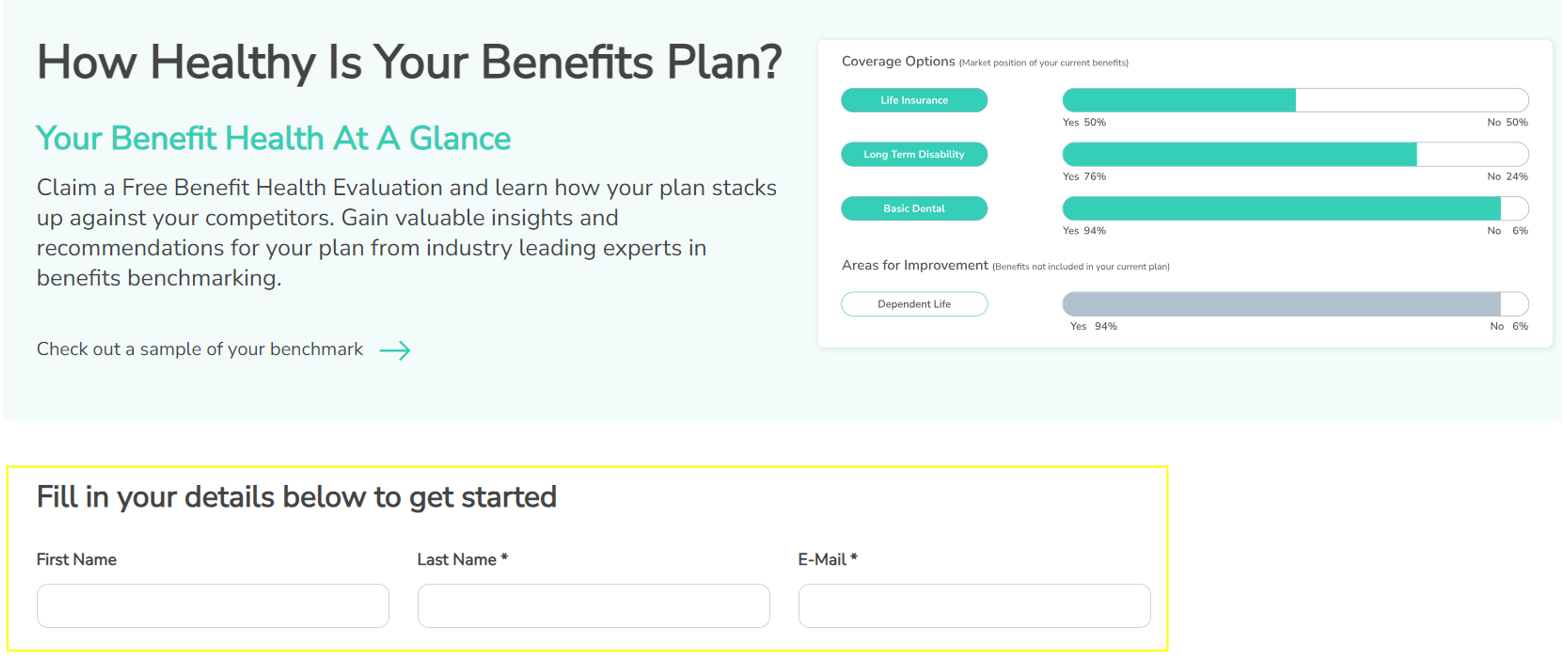1567x658 pixels.
Task: Click the teal arrow beside sample benchmark
Action: [395, 350]
